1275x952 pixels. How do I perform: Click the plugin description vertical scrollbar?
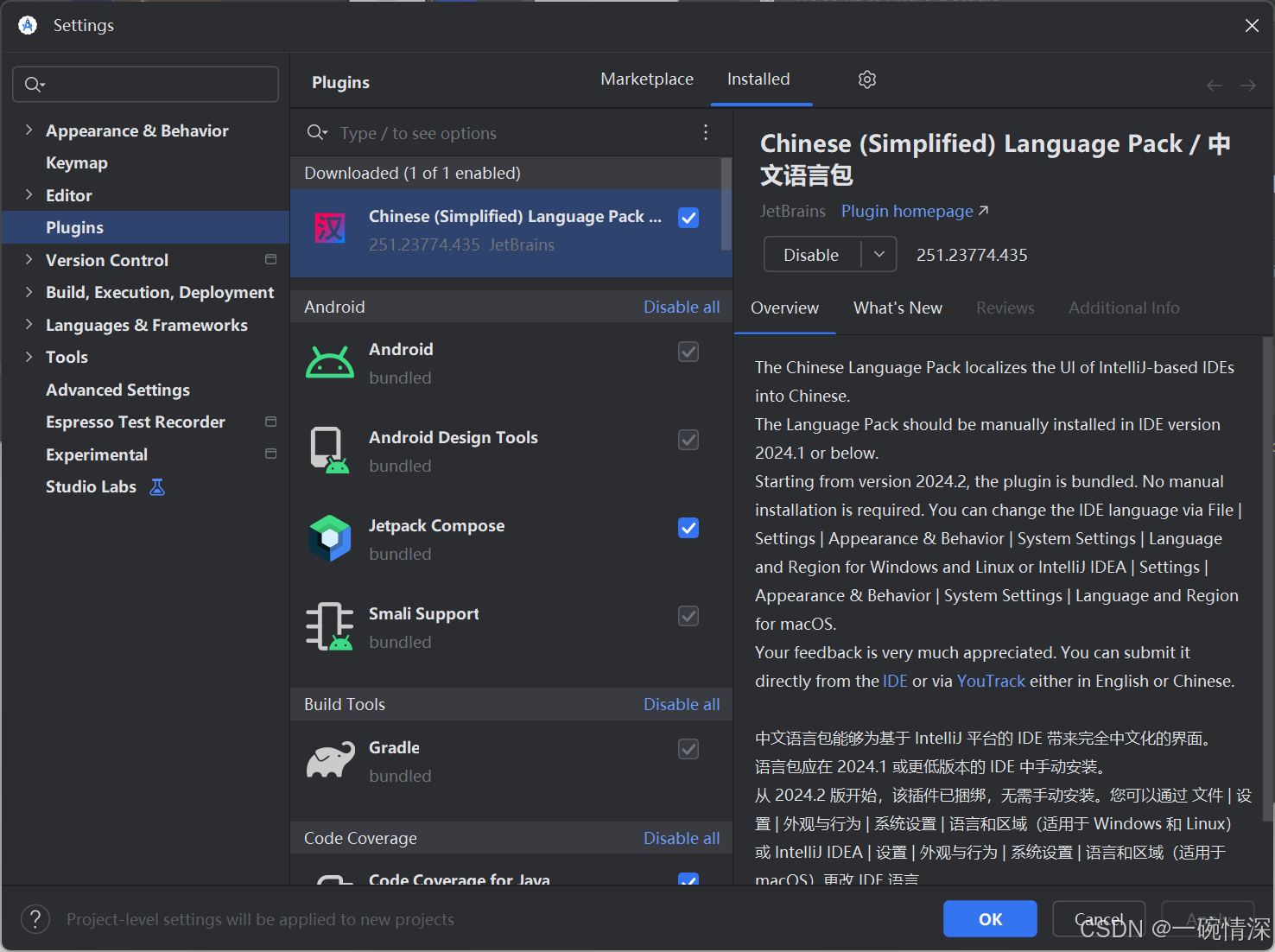tap(1267, 579)
